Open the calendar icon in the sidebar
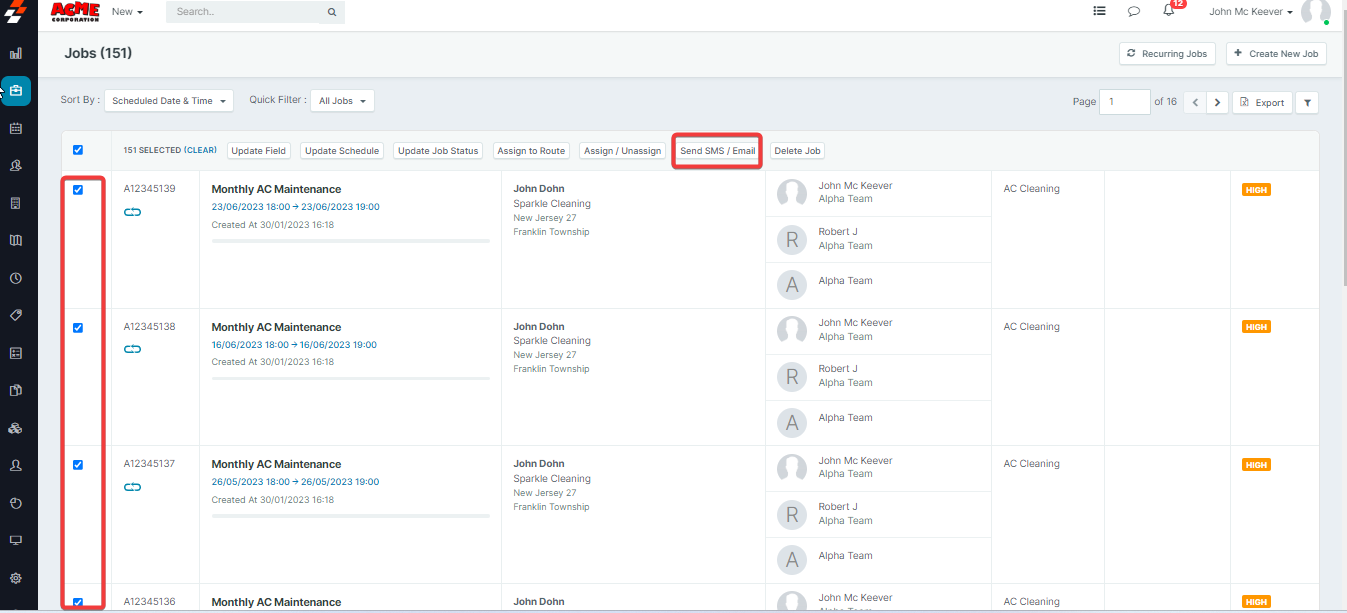Image resolution: width=1347 pixels, height=613 pixels. [x=16, y=128]
